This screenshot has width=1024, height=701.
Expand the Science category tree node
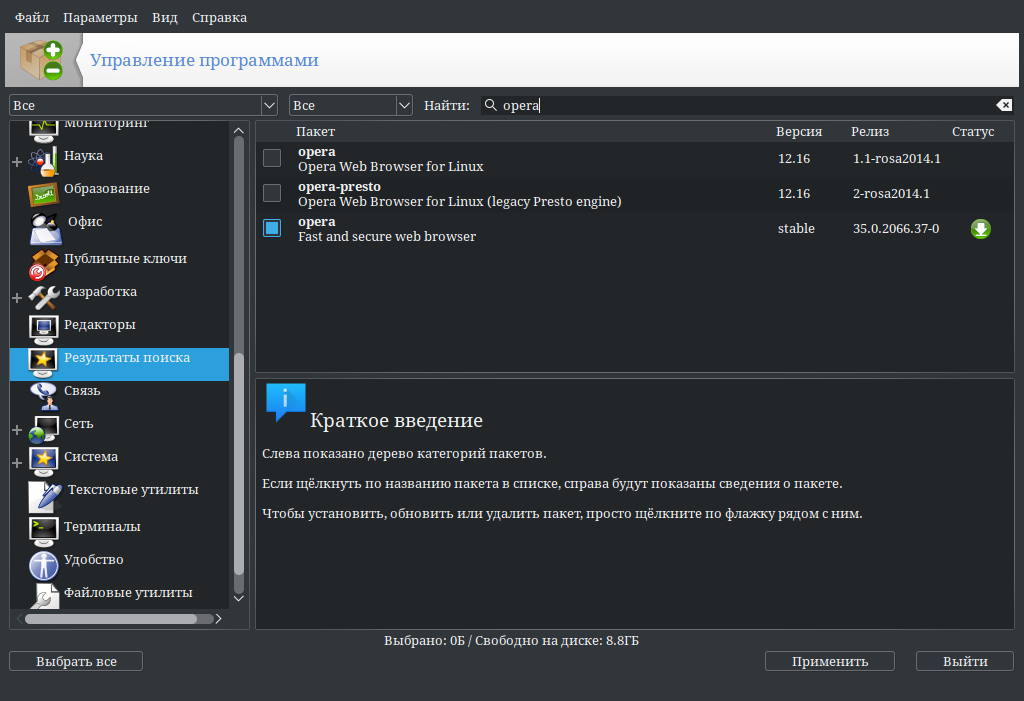click(17, 161)
